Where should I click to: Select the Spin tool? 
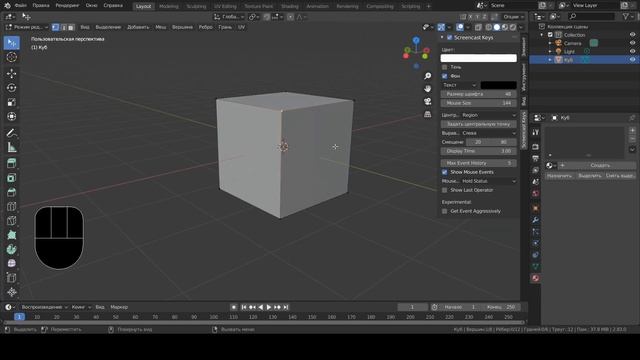tap(11, 249)
